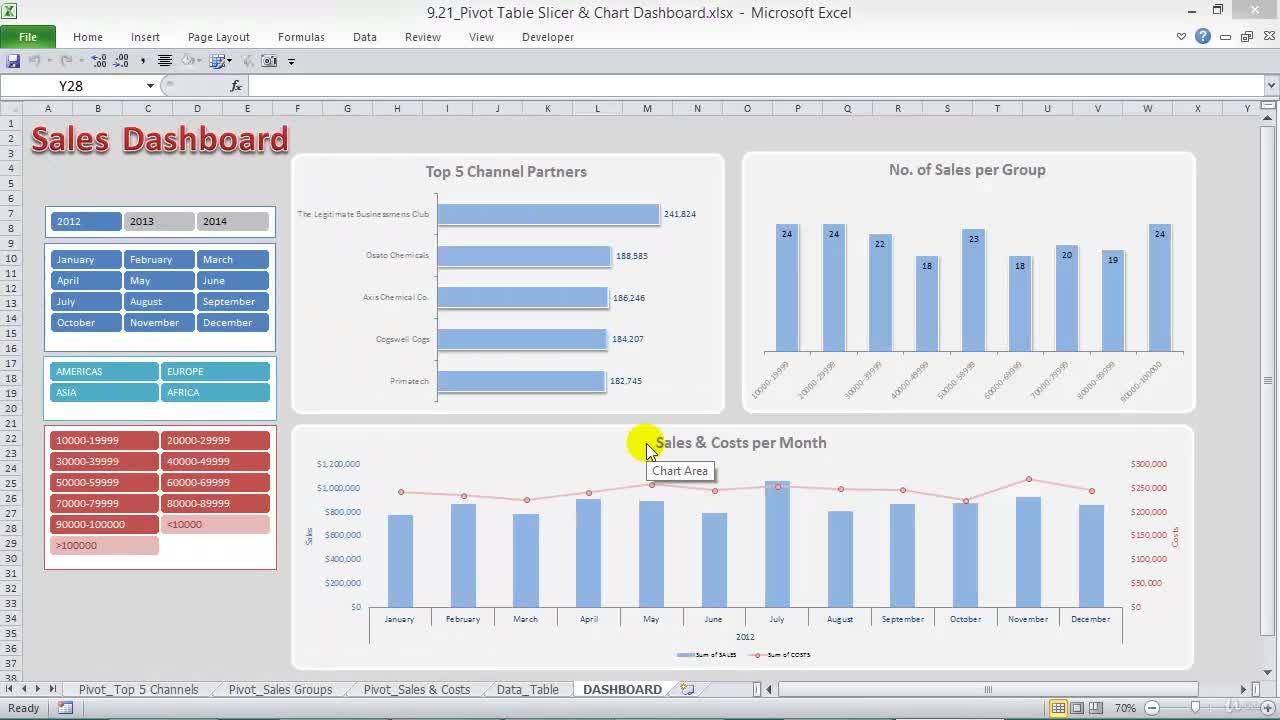The width and height of the screenshot is (1280, 720).
Task: Toggle the 10000-19999 sales group slicer
Action: (x=104, y=440)
